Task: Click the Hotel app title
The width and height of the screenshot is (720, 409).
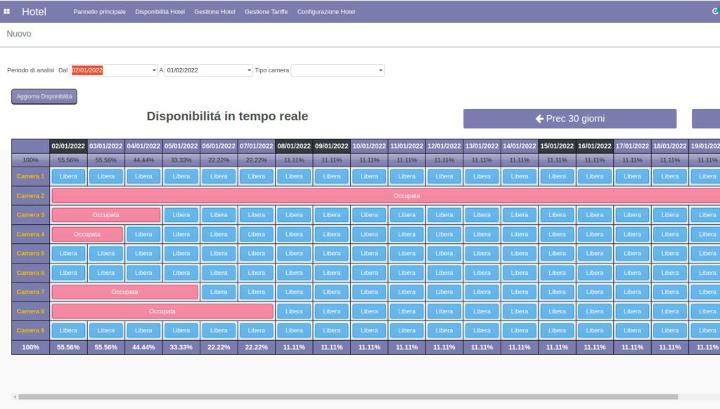Action: pos(34,11)
